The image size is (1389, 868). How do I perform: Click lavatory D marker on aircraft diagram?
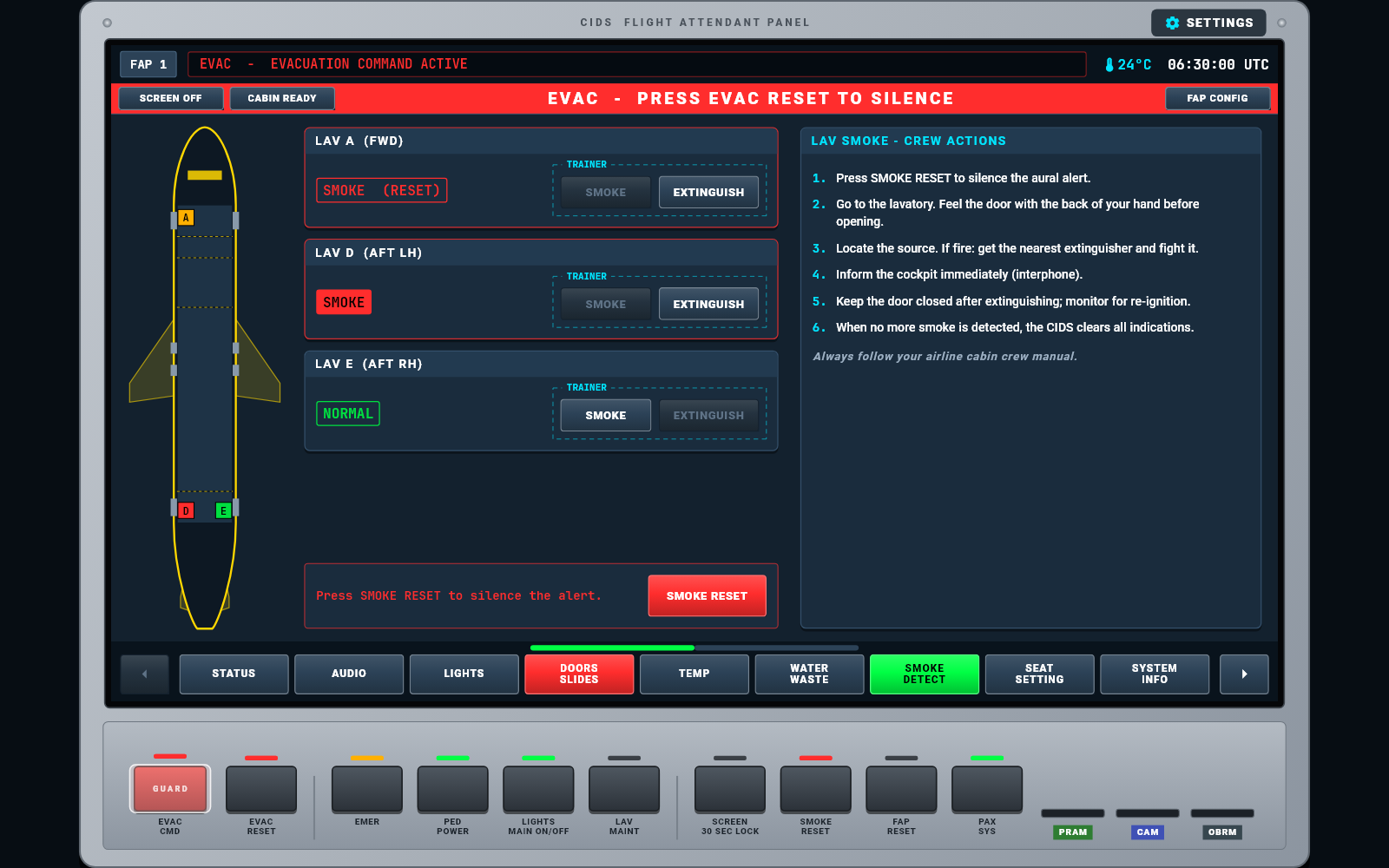186,510
